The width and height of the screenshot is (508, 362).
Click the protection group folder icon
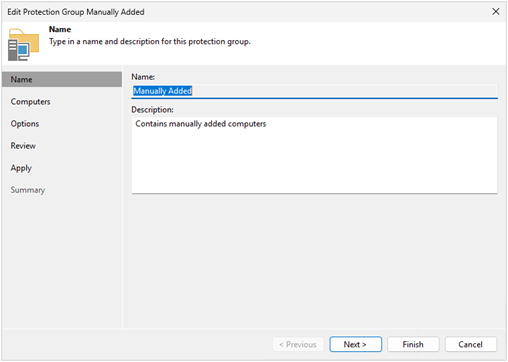tap(23, 44)
